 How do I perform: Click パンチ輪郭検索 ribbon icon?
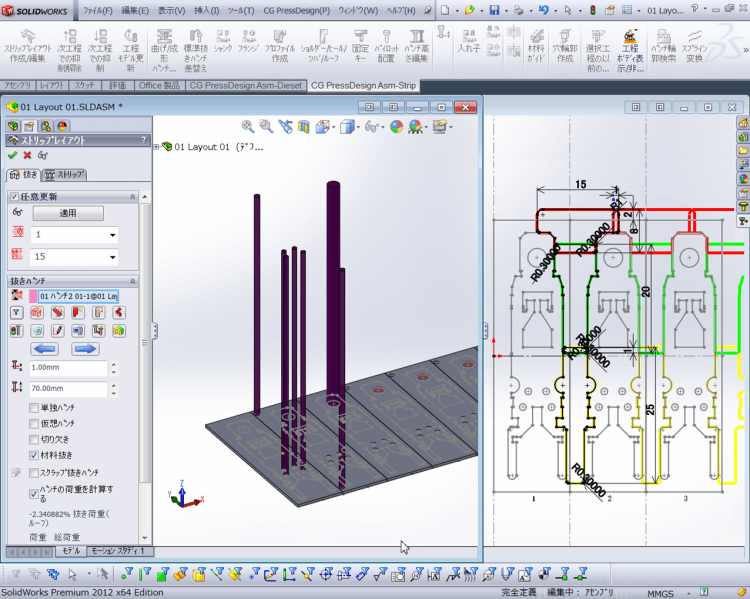coord(663,46)
